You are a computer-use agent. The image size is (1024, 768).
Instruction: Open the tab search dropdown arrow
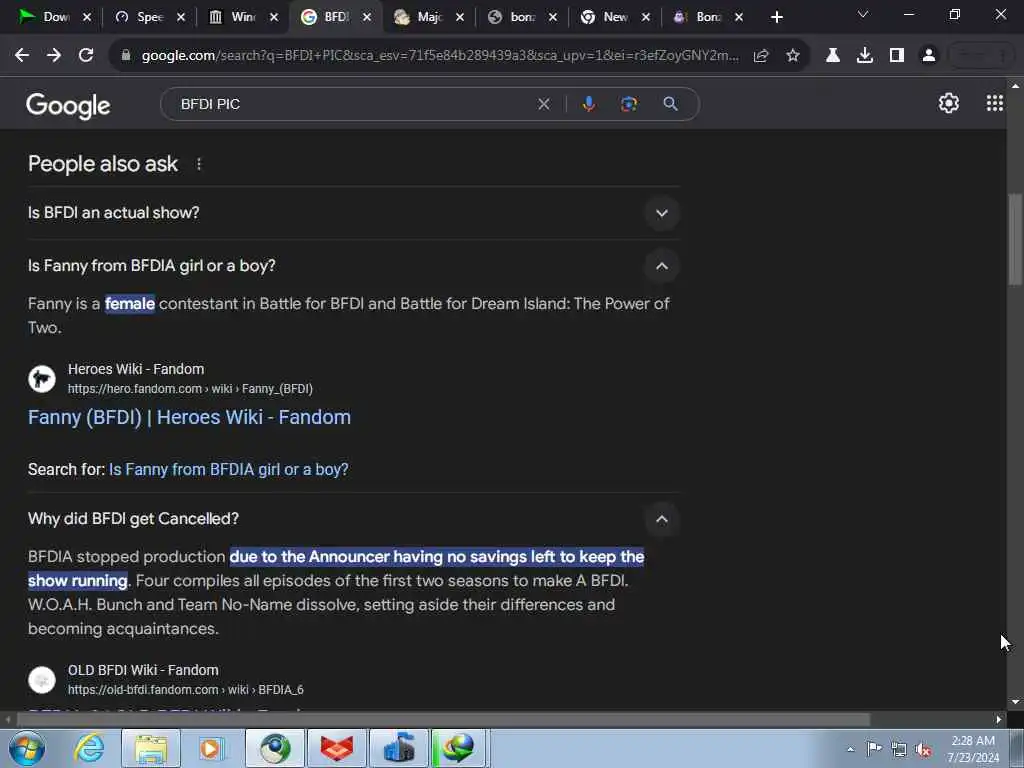click(863, 14)
